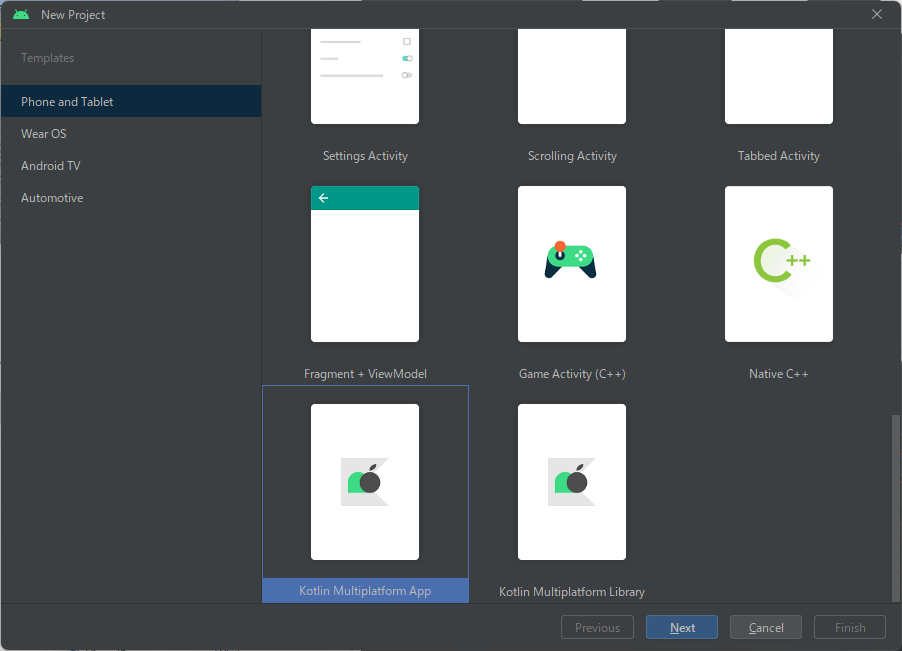Image resolution: width=902 pixels, height=651 pixels.
Task: Pick the Tabbed Activity template thumbnail
Action: coord(778,76)
